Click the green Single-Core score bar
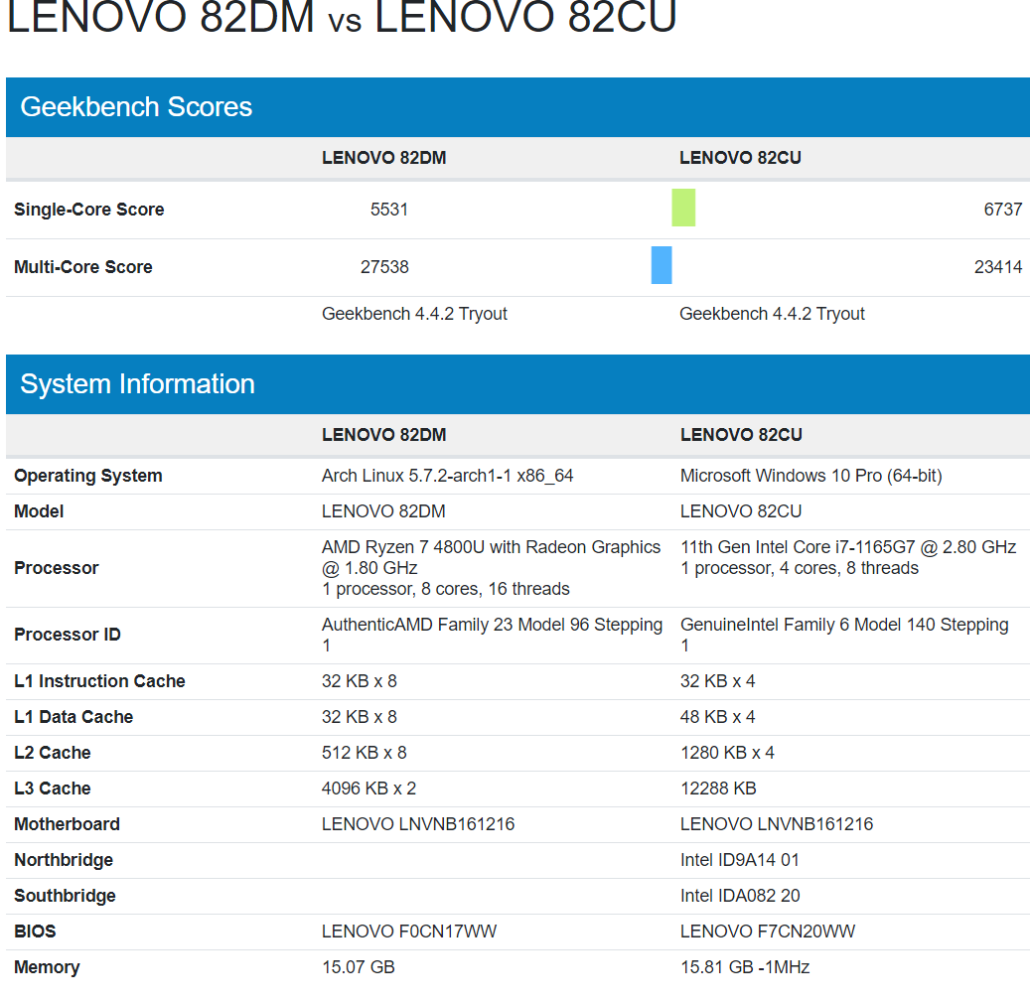This screenshot has width=1030, height=1005. [x=684, y=209]
